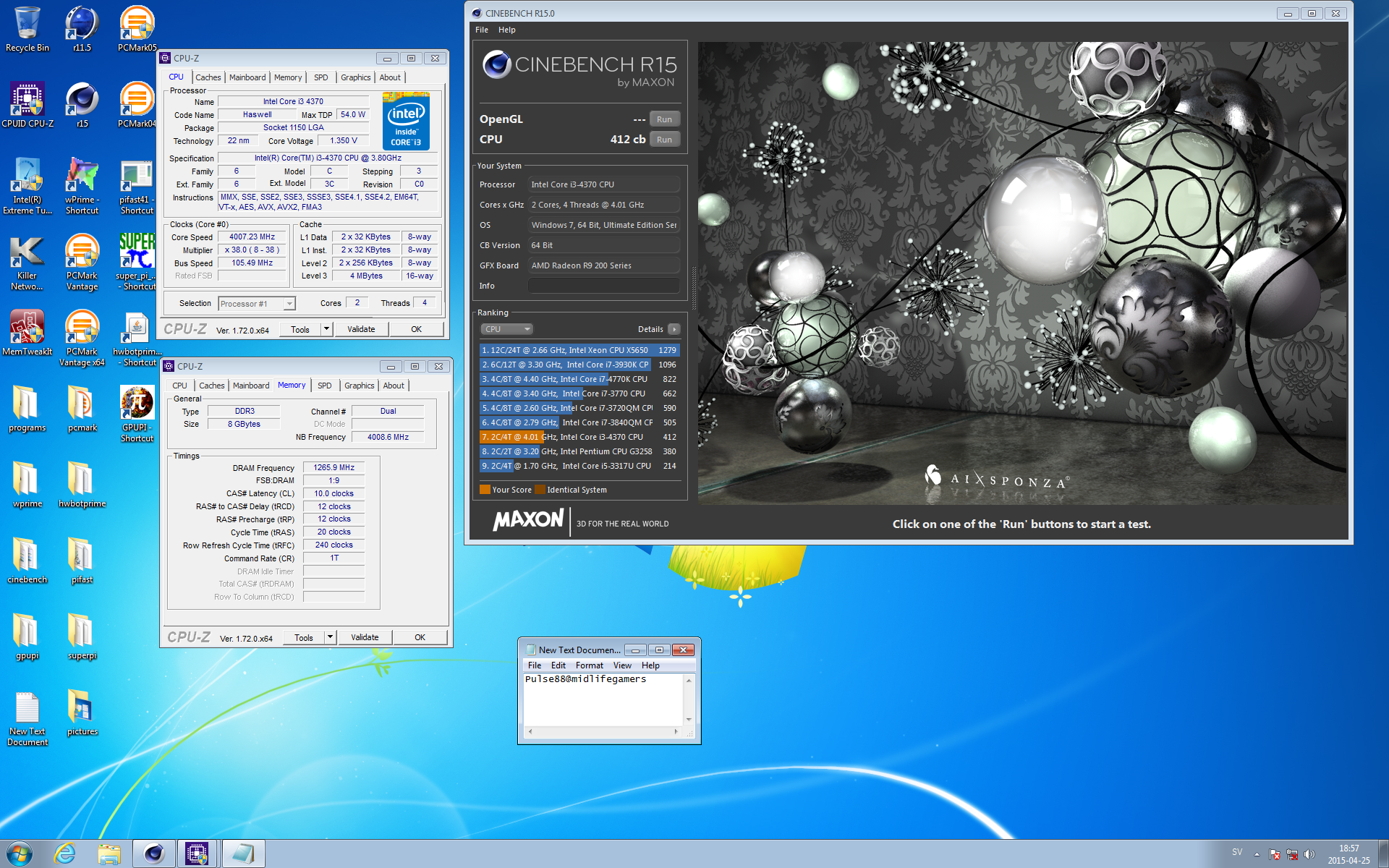Select ranking row Intel Xeon CPU X5650
This screenshot has height=868, width=1389.
pyautogui.click(x=579, y=350)
